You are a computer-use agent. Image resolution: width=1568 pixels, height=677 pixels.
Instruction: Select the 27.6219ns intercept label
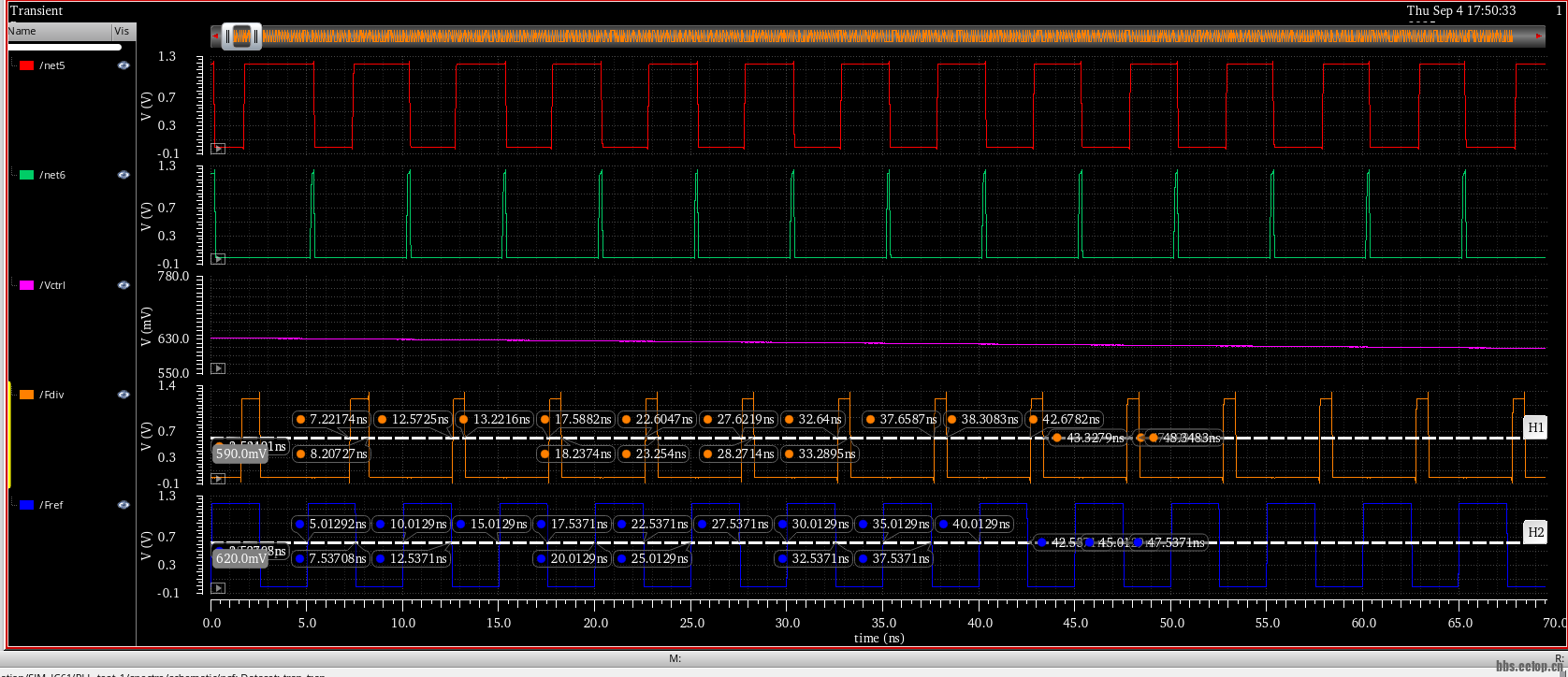738,419
